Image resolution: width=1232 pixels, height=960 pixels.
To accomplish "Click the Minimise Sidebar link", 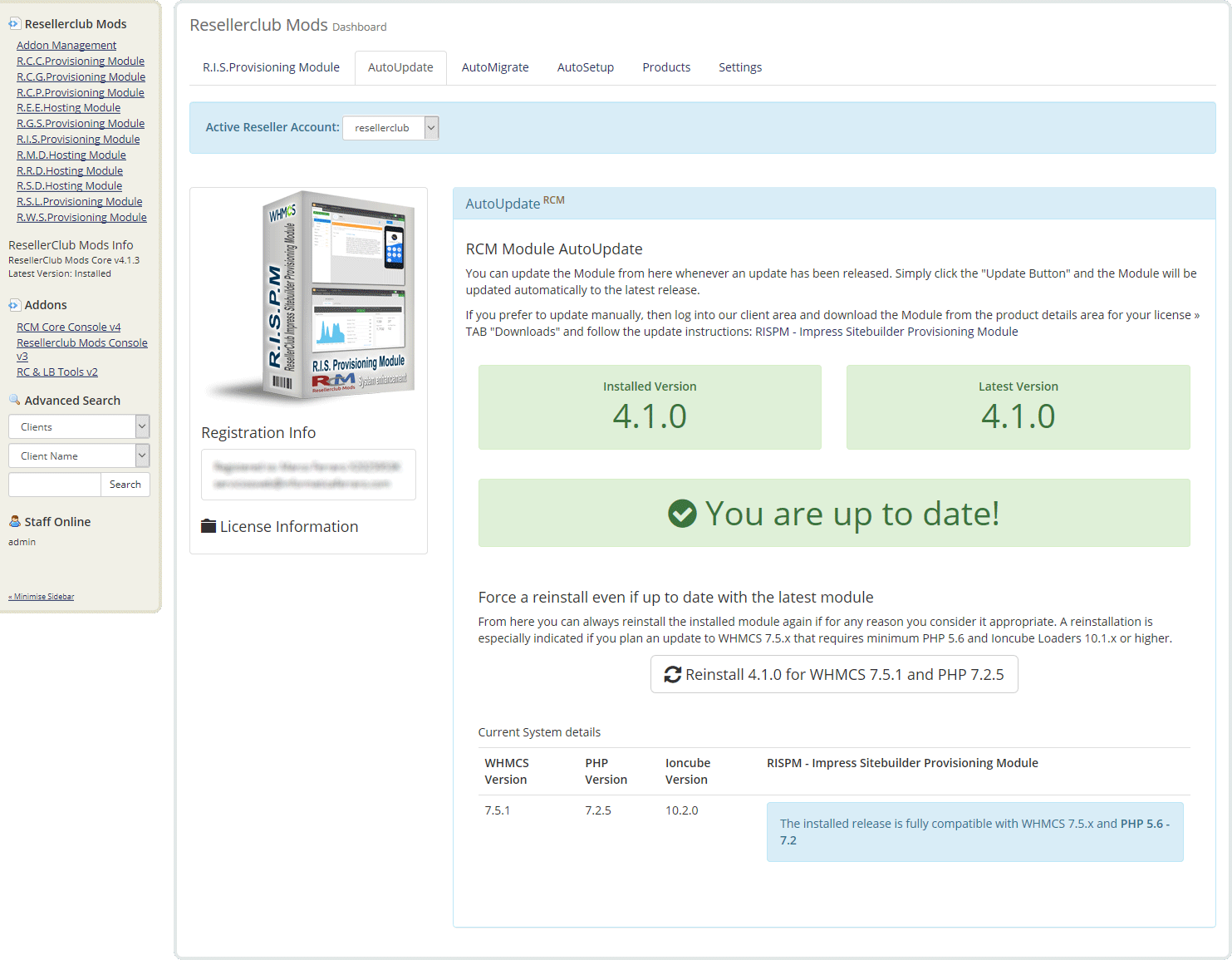I will coord(42,597).
